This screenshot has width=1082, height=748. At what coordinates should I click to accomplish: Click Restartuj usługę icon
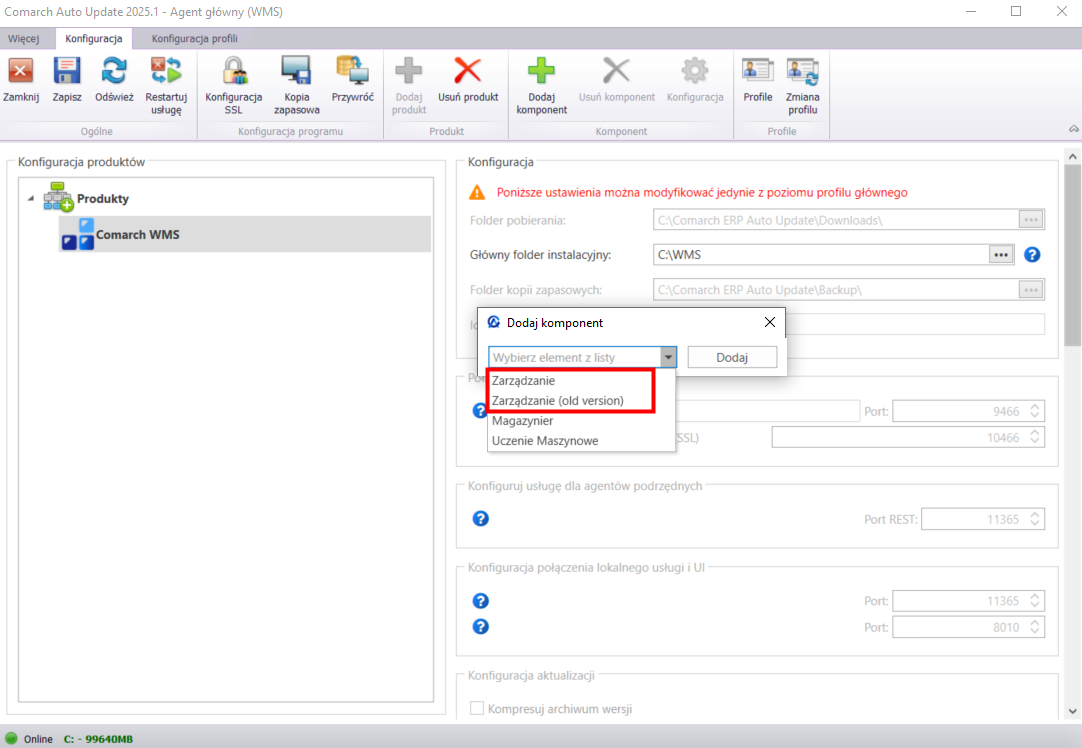tap(166, 71)
